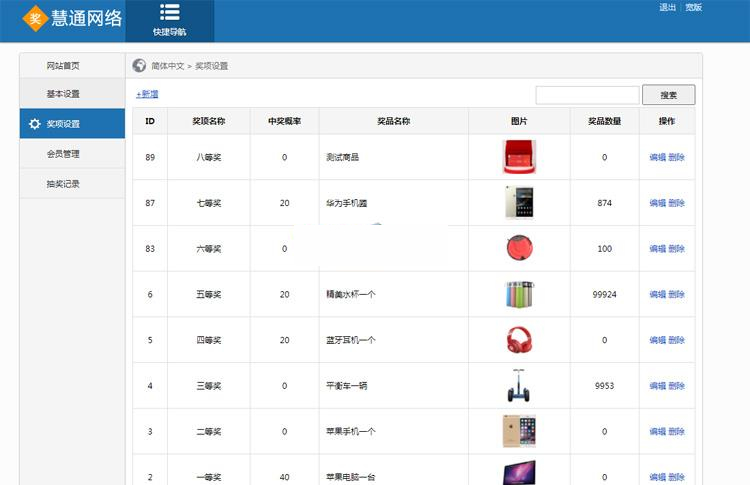The width and height of the screenshot is (750, 485).
Task: Click 删除 for the 七等奖 row
Action: pos(677,203)
